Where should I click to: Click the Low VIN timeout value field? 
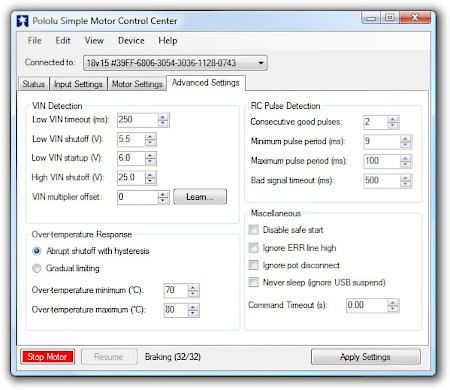click(137, 120)
